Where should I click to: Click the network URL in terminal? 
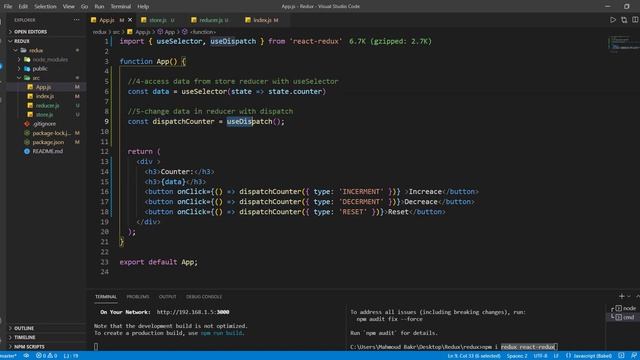193,312
